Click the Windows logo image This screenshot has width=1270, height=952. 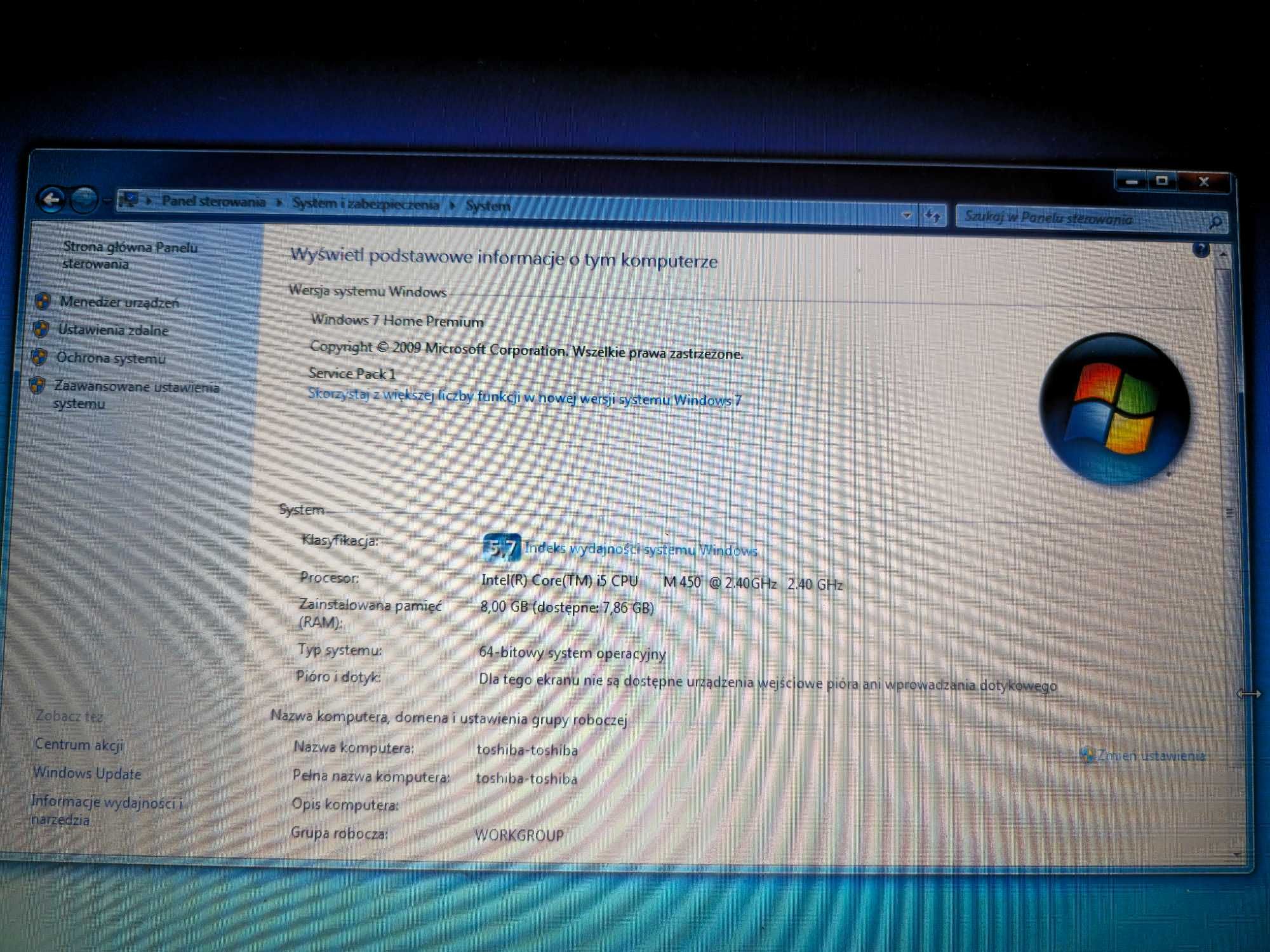click(1114, 409)
